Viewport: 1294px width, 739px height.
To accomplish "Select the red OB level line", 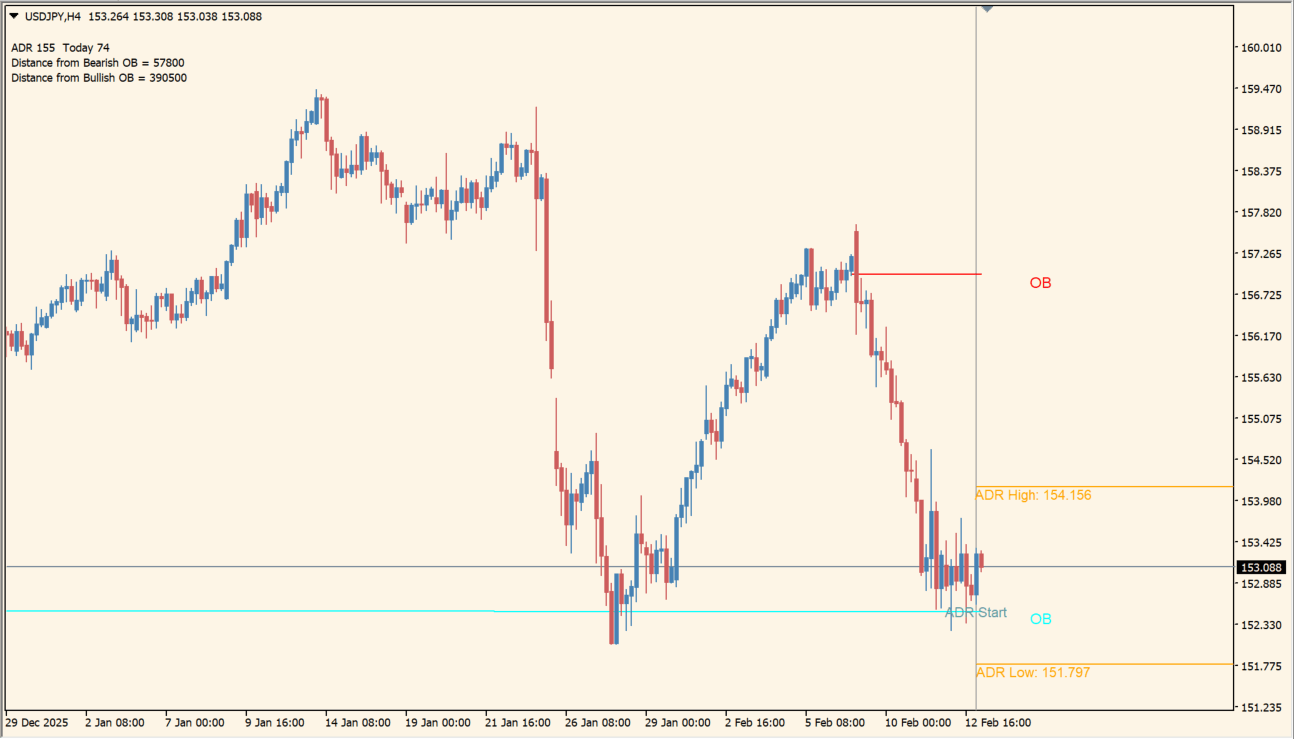I will (x=920, y=271).
